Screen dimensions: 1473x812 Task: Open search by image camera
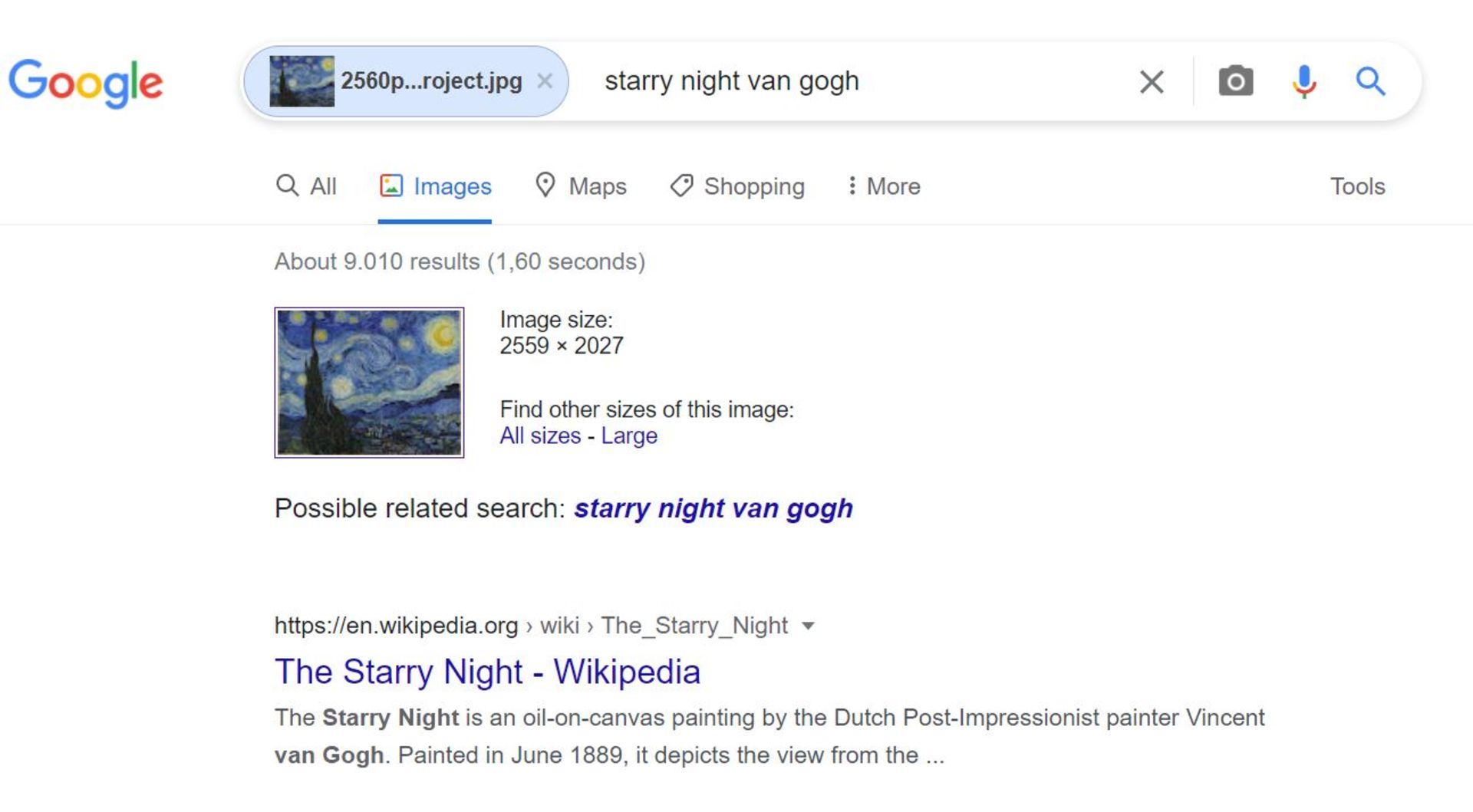click(1235, 81)
